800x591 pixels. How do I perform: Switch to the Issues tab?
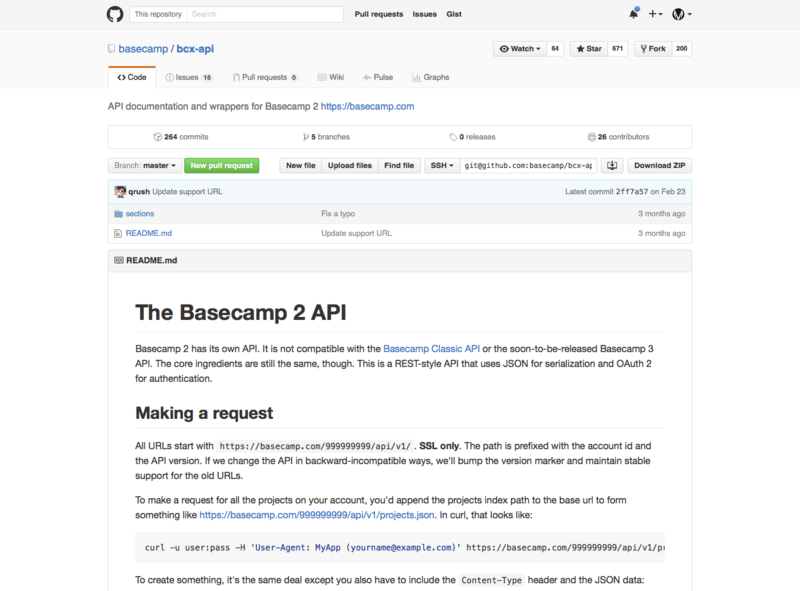(x=189, y=77)
